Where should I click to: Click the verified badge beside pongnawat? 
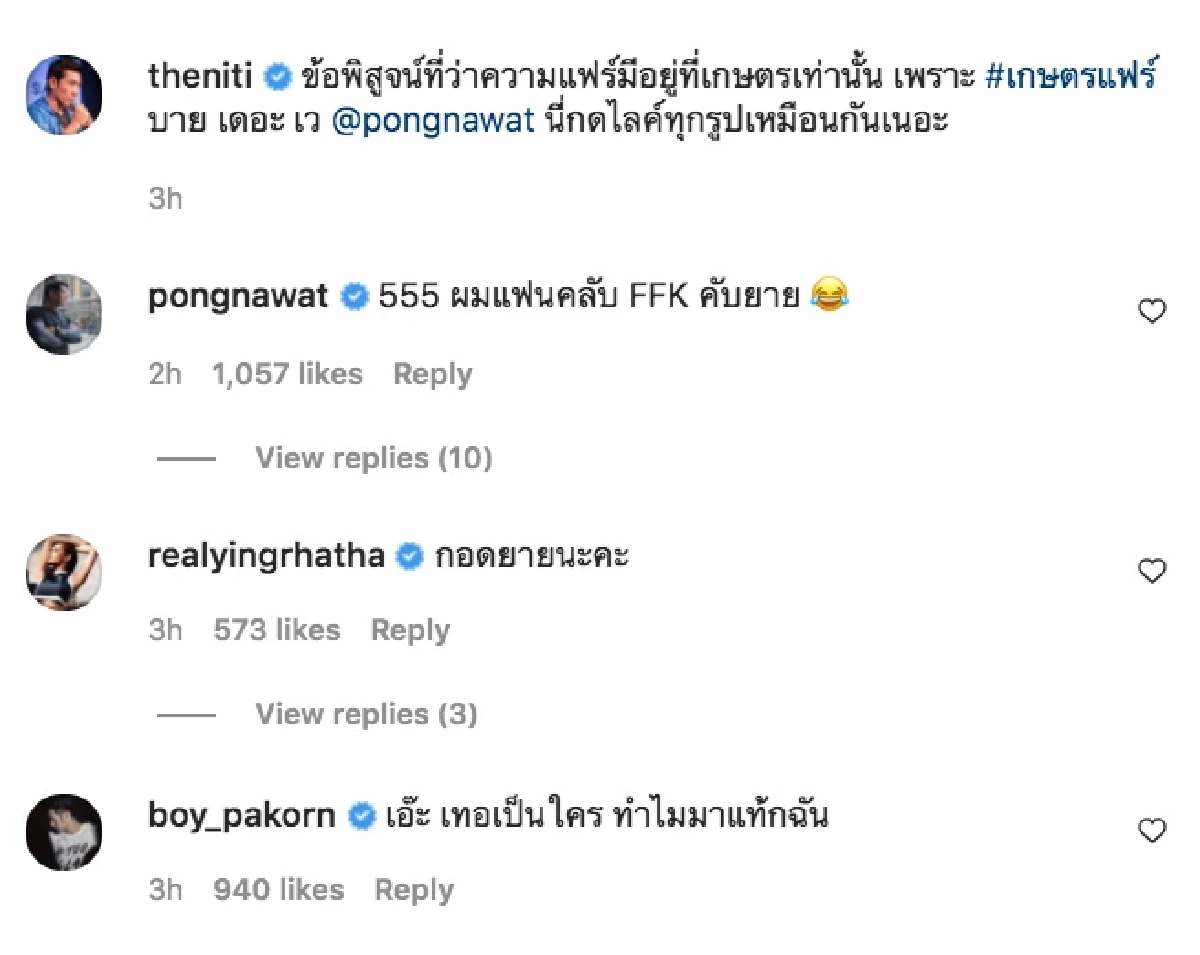point(355,296)
